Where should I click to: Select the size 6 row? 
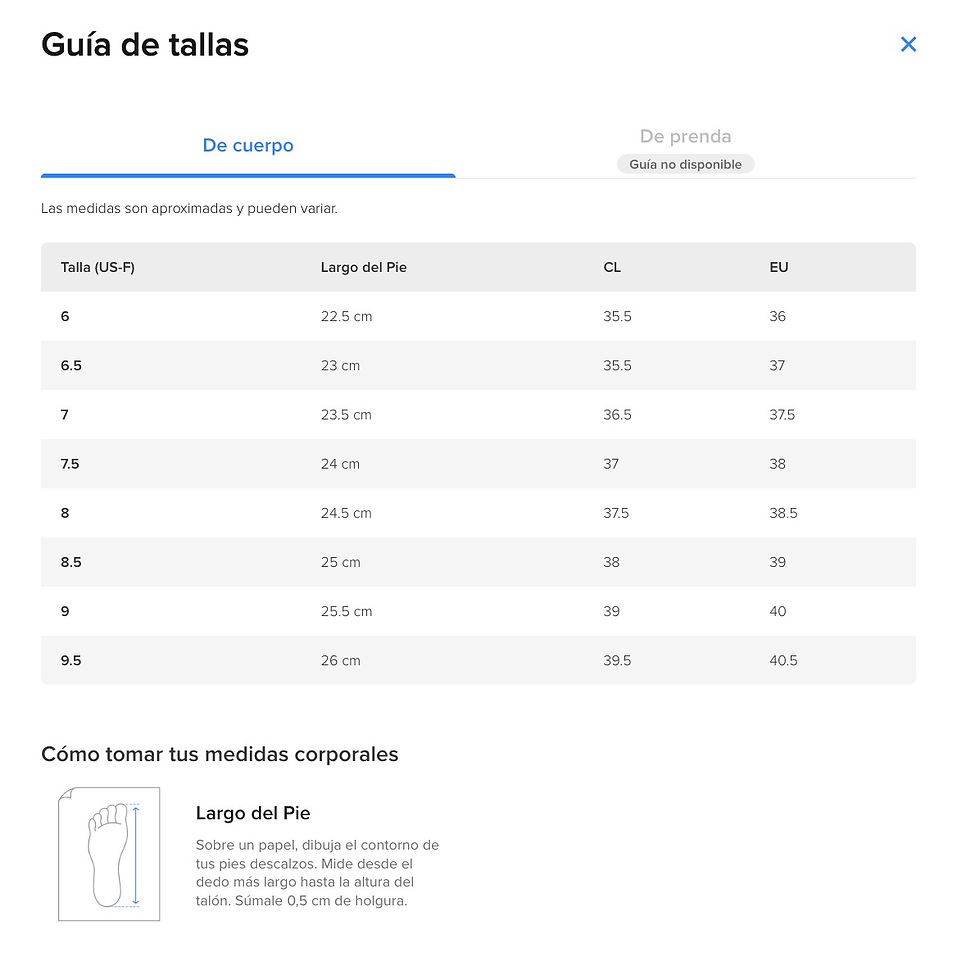coord(478,316)
